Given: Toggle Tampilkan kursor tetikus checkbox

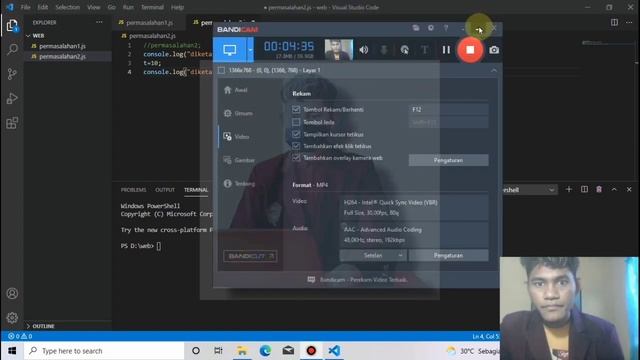Looking at the screenshot, I should pos(296,134).
